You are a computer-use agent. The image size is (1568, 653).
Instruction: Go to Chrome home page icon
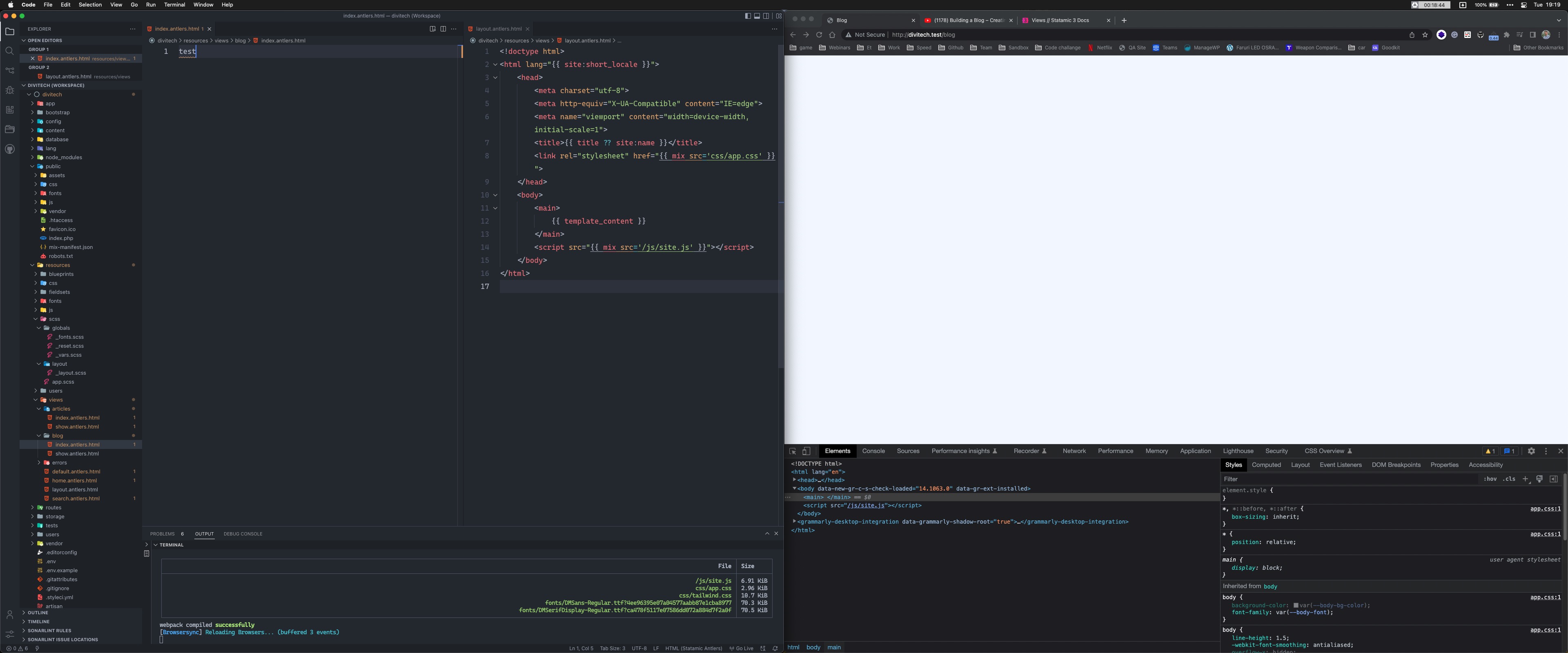[x=832, y=35]
